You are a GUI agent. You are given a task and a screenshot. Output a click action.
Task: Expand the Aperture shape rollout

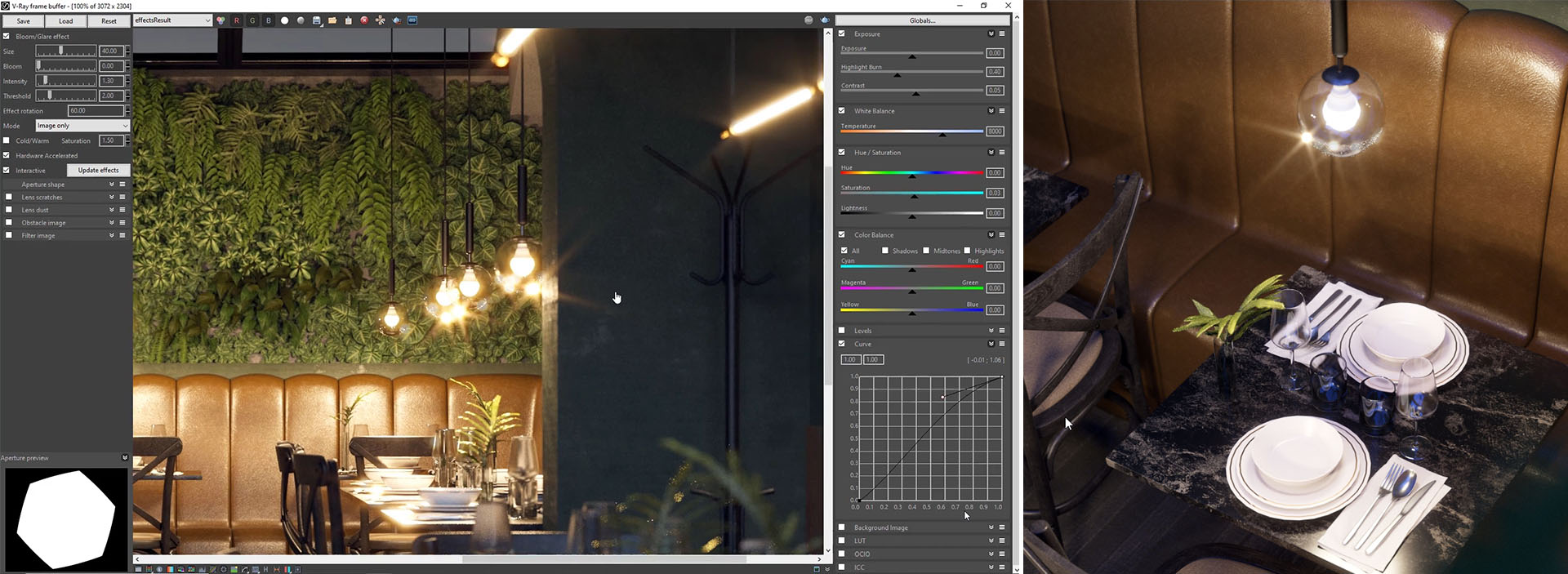(x=112, y=185)
